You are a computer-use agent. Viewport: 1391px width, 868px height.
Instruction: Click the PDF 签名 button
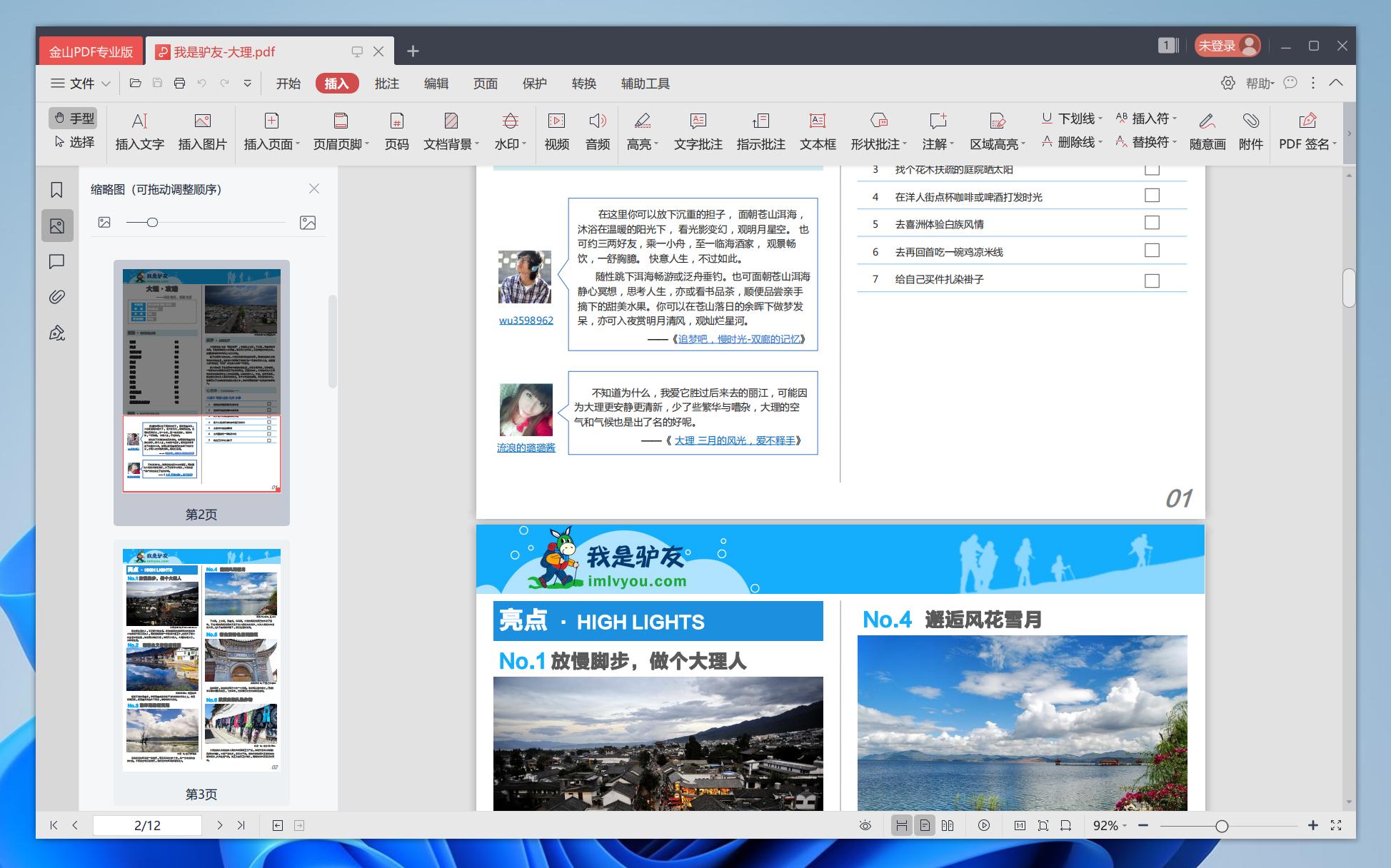pyautogui.click(x=1307, y=131)
